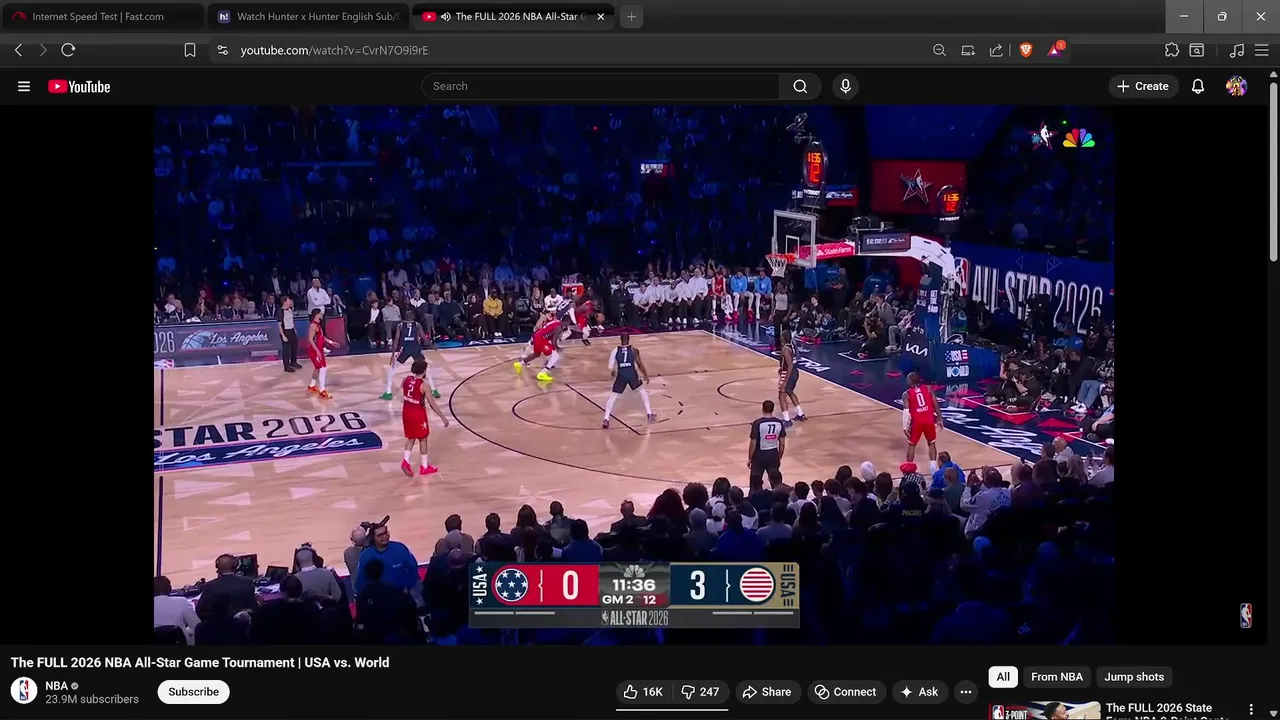The height and width of the screenshot is (720, 1280).
Task: Click the zoom-out magnifier in address bar
Action: click(x=939, y=50)
